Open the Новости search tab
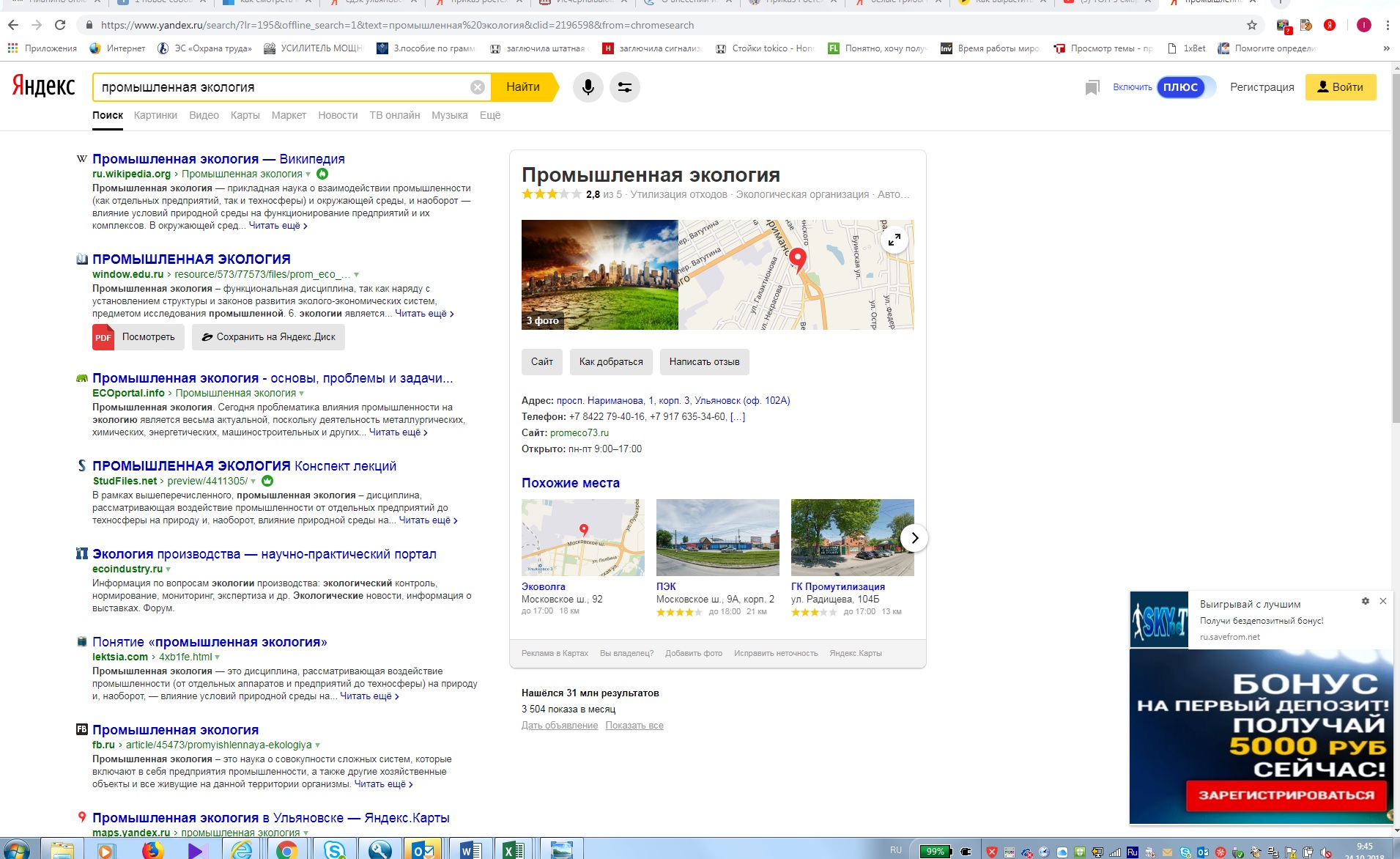The image size is (1400, 859). coord(338,115)
